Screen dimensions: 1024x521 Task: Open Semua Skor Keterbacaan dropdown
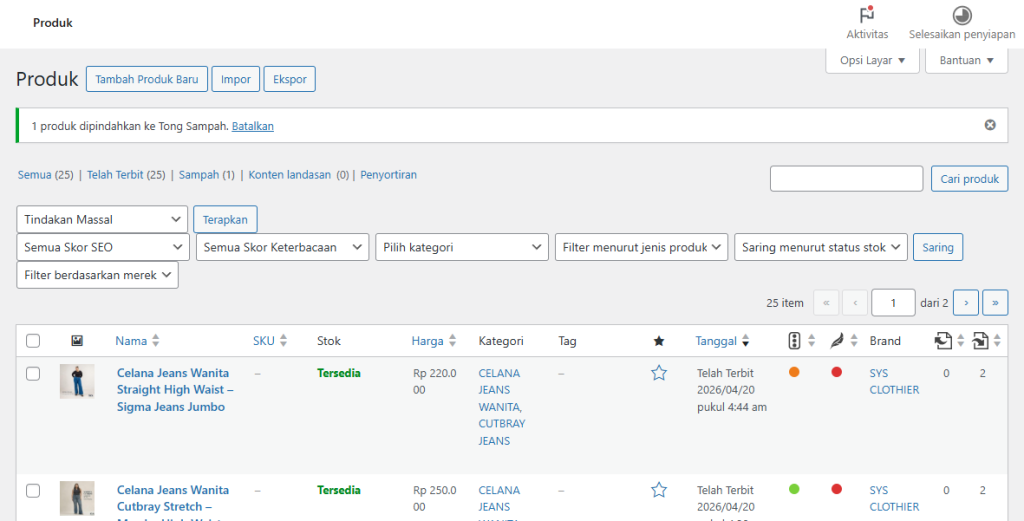click(282, 247)
